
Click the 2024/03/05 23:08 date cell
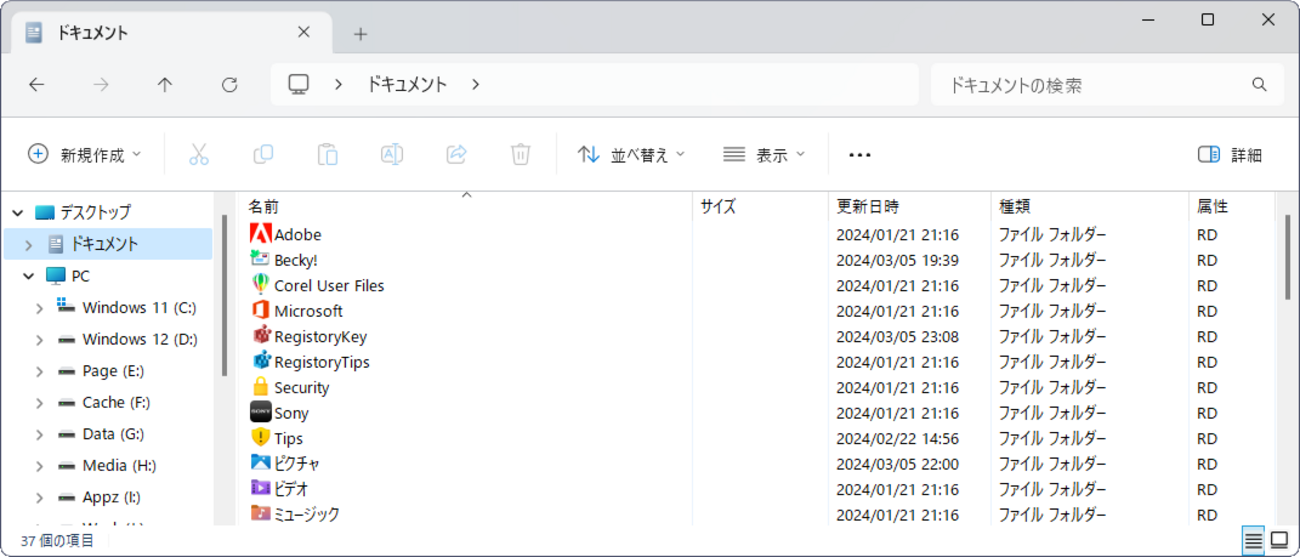897,336
